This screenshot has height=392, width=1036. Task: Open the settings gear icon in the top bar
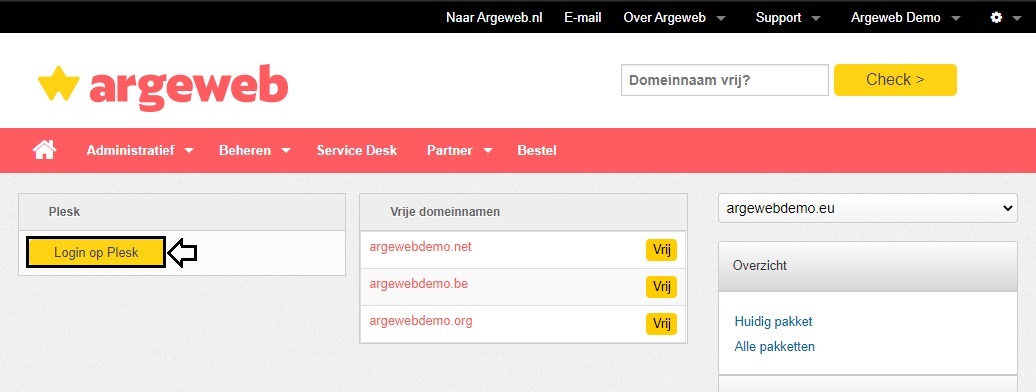(996, 18)
